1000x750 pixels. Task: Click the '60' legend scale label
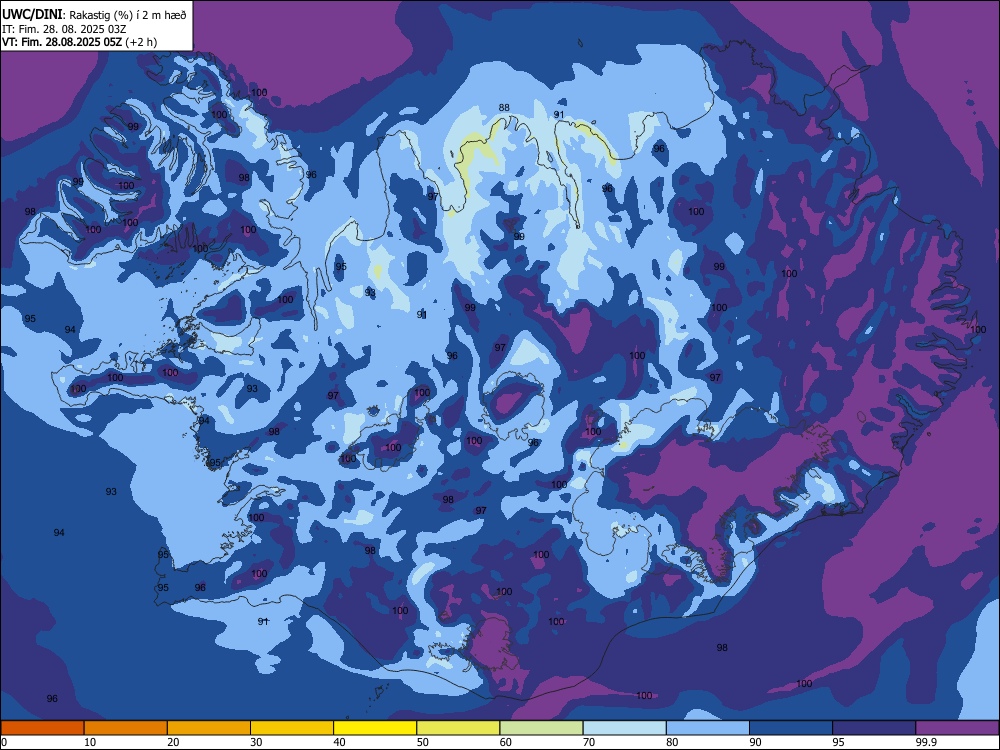pos(506,742)
